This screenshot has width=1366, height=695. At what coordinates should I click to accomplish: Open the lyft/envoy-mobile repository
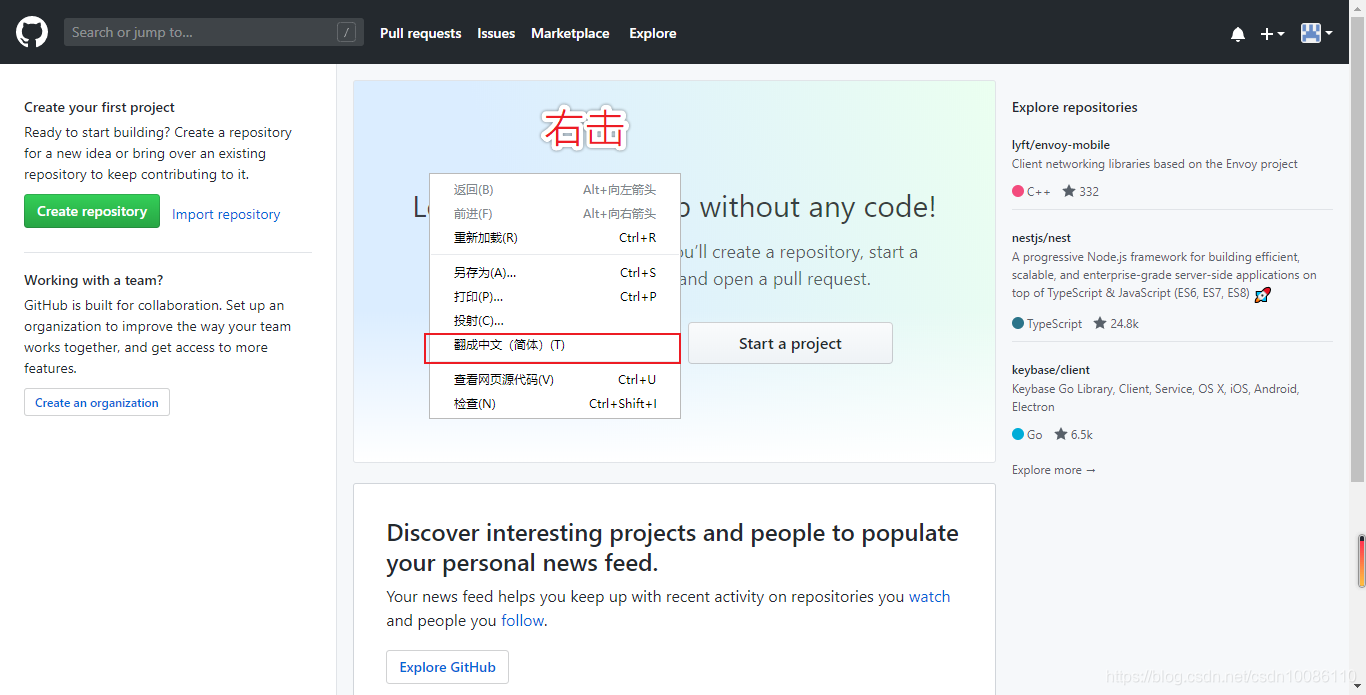[x=1061, y=145]
